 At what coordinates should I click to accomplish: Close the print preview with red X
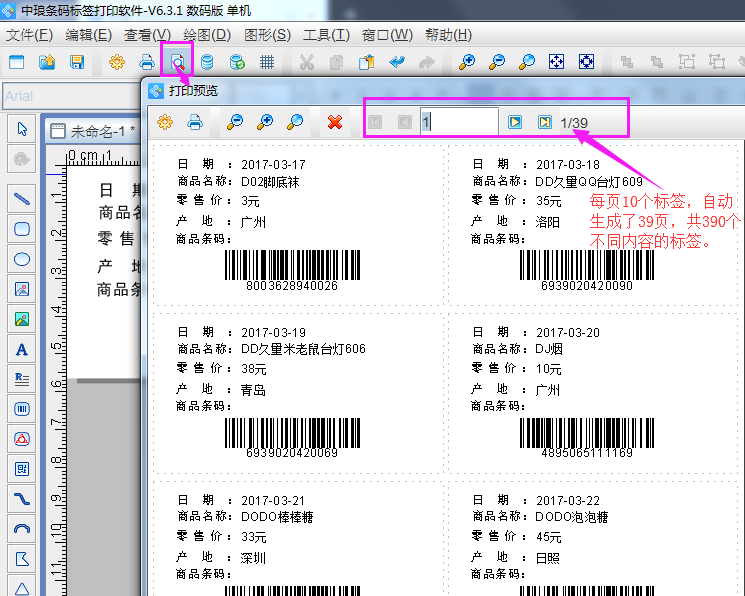[x=335, y=122]
